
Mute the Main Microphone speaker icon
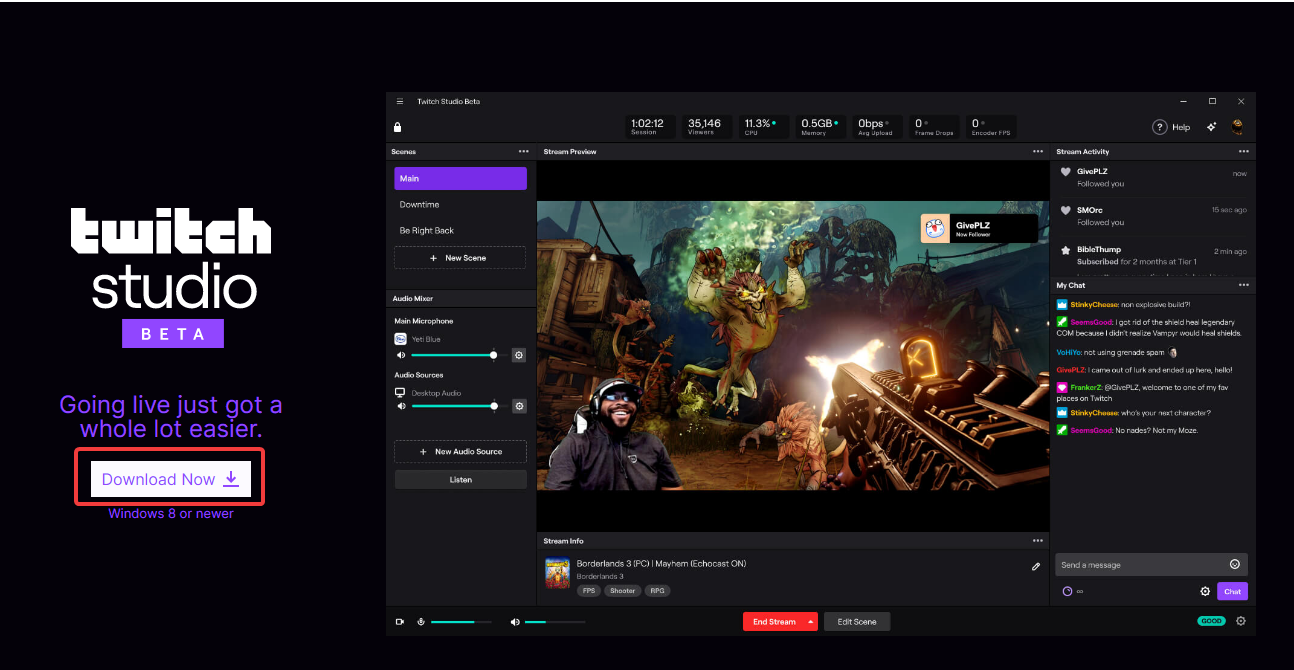(x=401, y=355)
